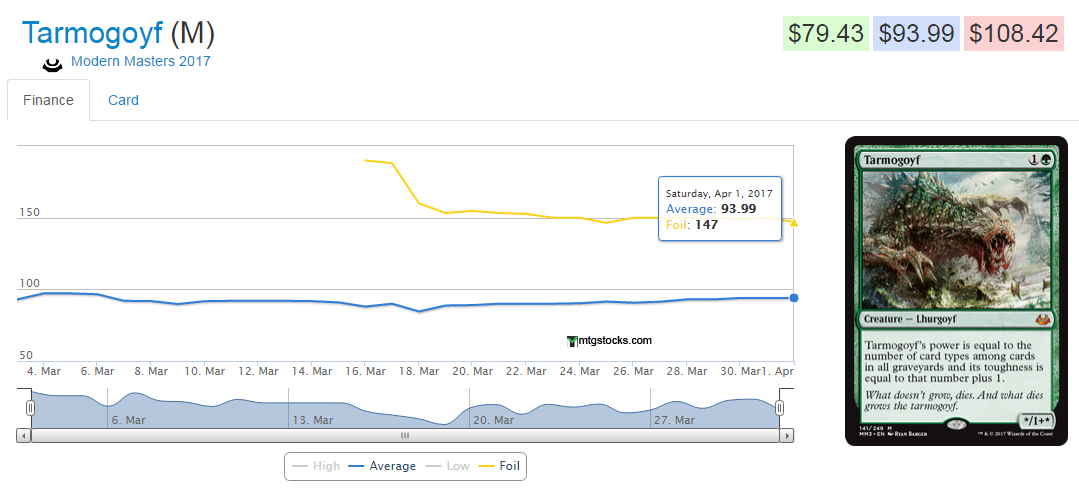This screenshot has width=1079, height=488.
Task: Click the '20. Mar' navigator label
Action: (495, 420)
